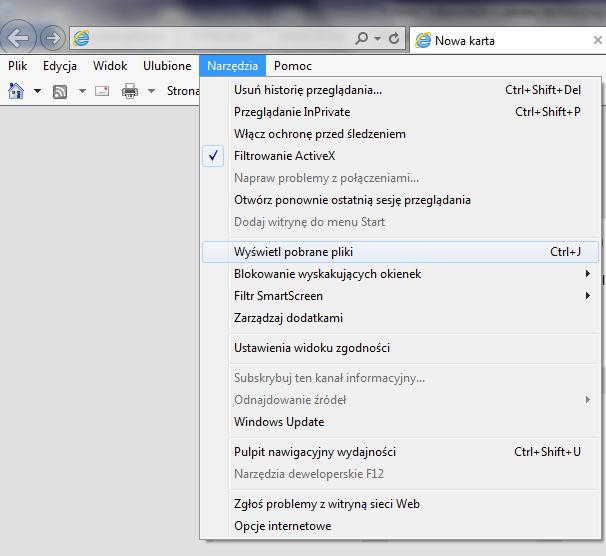
Task: Expand the Odnajdowanie źródeł submenu
Action: tap(400, 400)
